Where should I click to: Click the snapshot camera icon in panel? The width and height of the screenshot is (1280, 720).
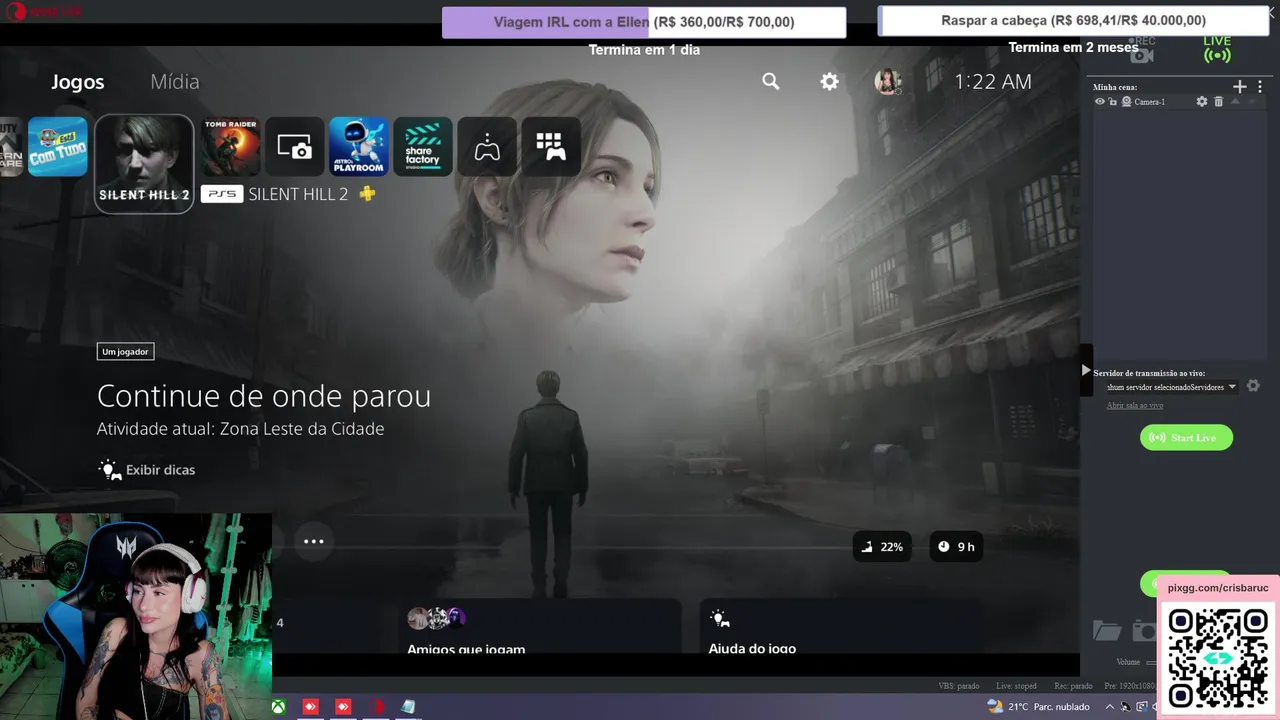(1144, 630)
